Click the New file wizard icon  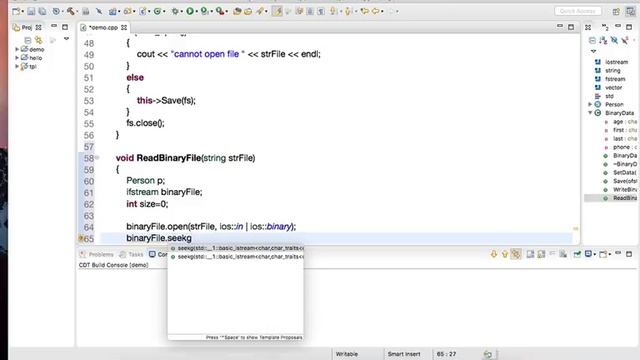coord(16,11)
